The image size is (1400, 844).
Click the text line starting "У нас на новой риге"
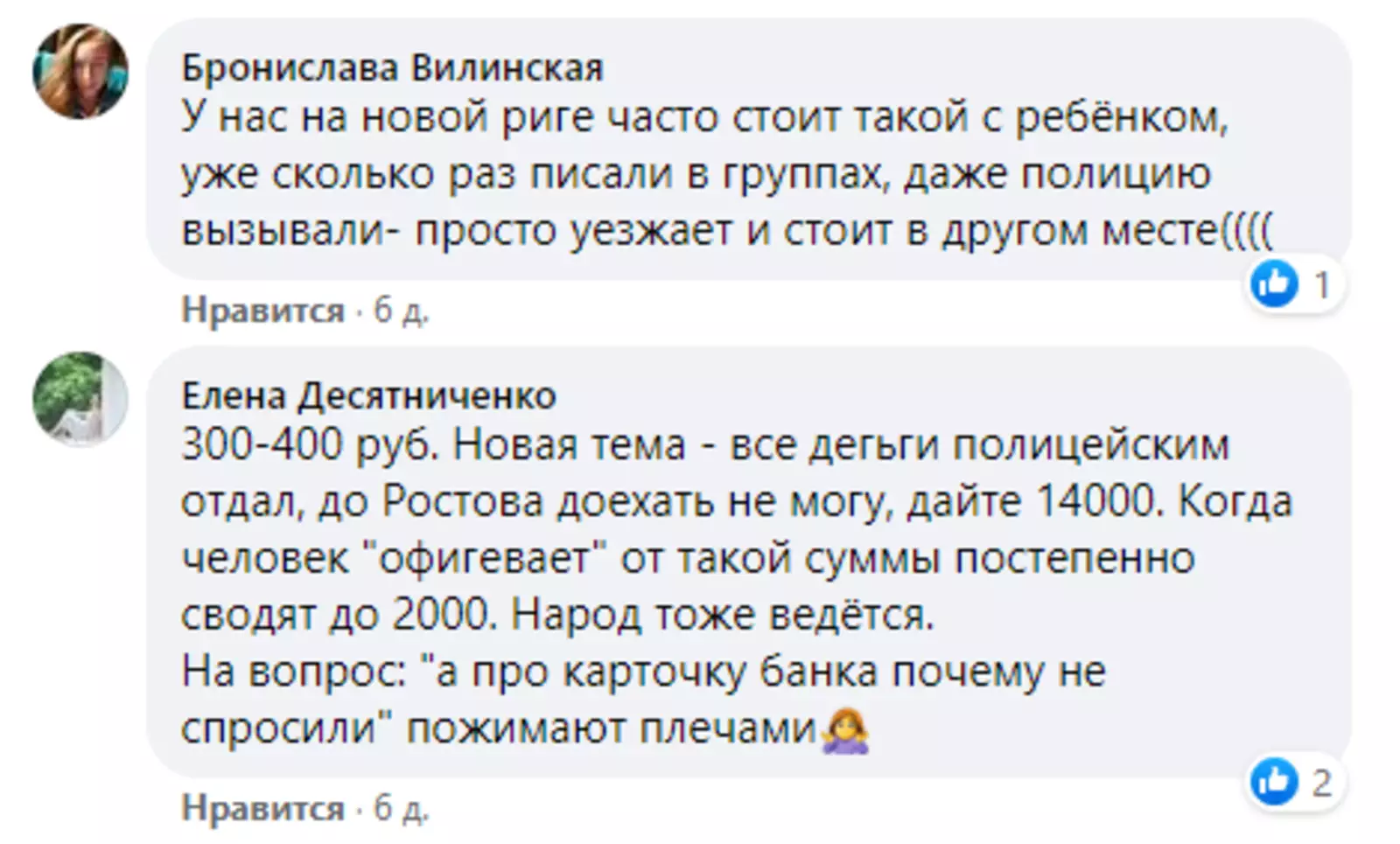[704, 117]
